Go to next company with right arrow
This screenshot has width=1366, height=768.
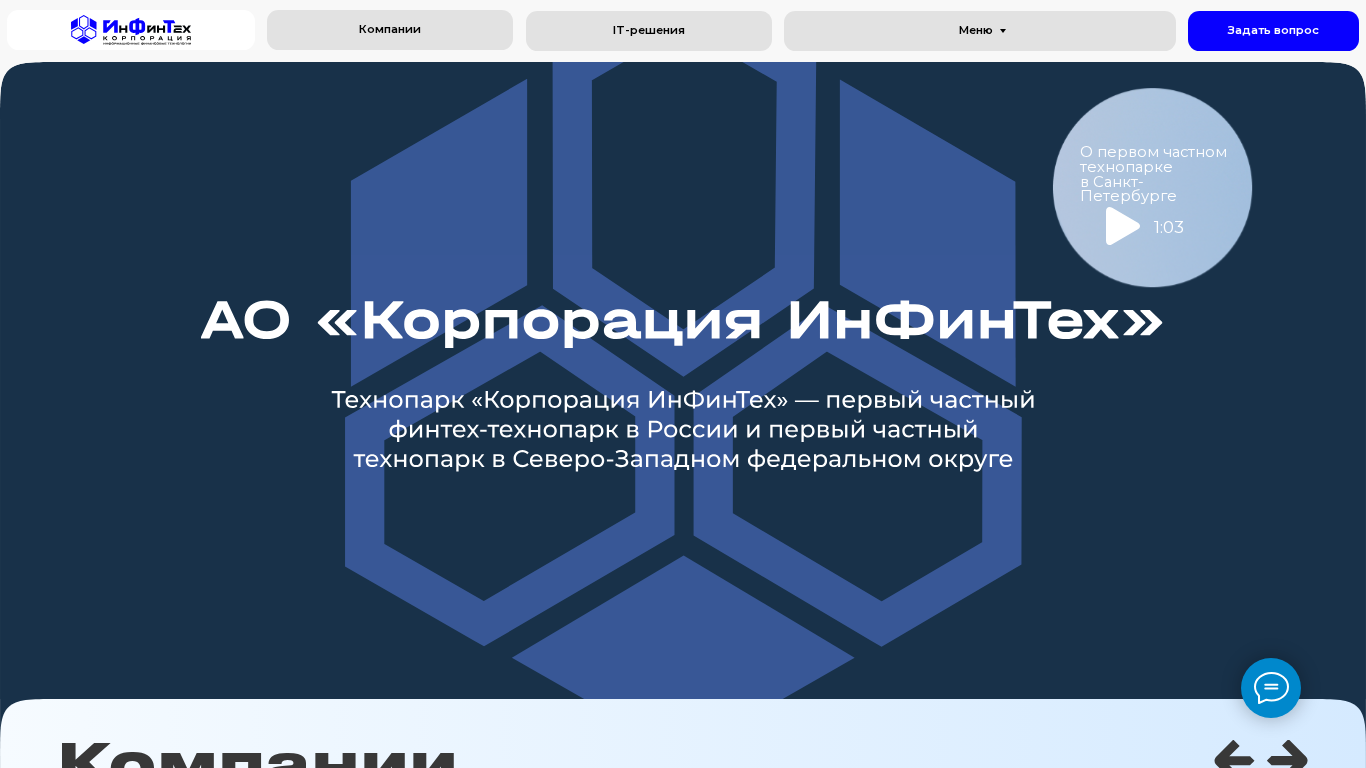coord(1288,755)
